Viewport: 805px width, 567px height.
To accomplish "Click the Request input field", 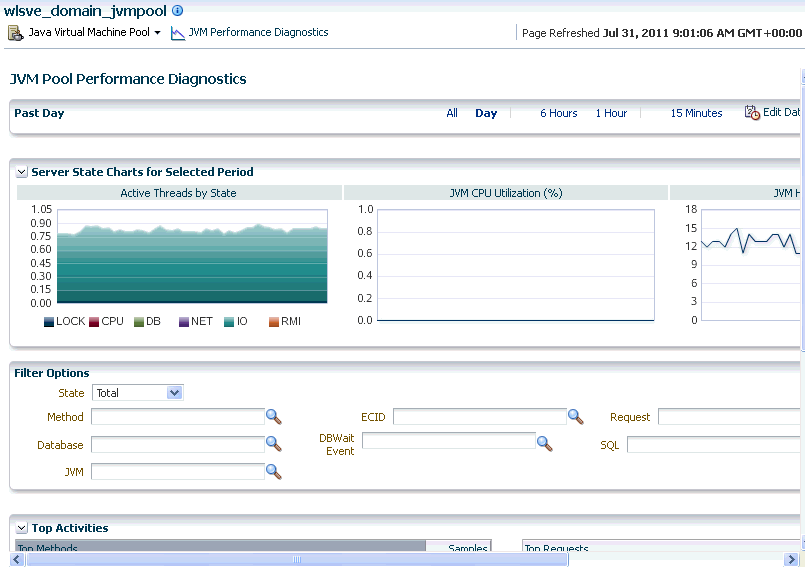I will point(729,417).
